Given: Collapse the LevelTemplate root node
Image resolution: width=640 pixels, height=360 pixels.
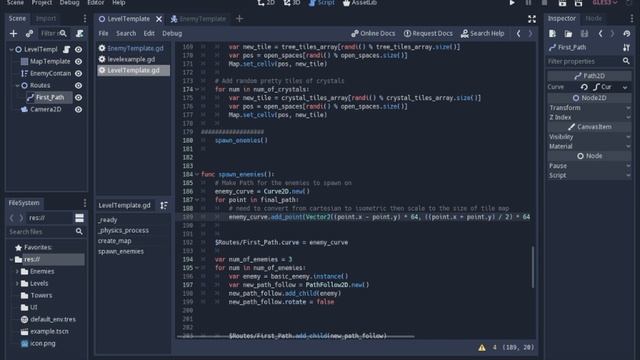Looking at the screenshot, I should pos(11,49).
